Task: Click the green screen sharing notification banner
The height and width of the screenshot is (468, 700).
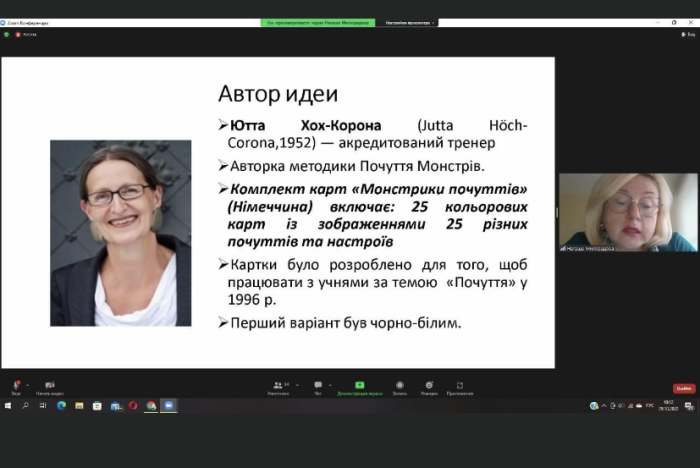Action: coord(318,22)
